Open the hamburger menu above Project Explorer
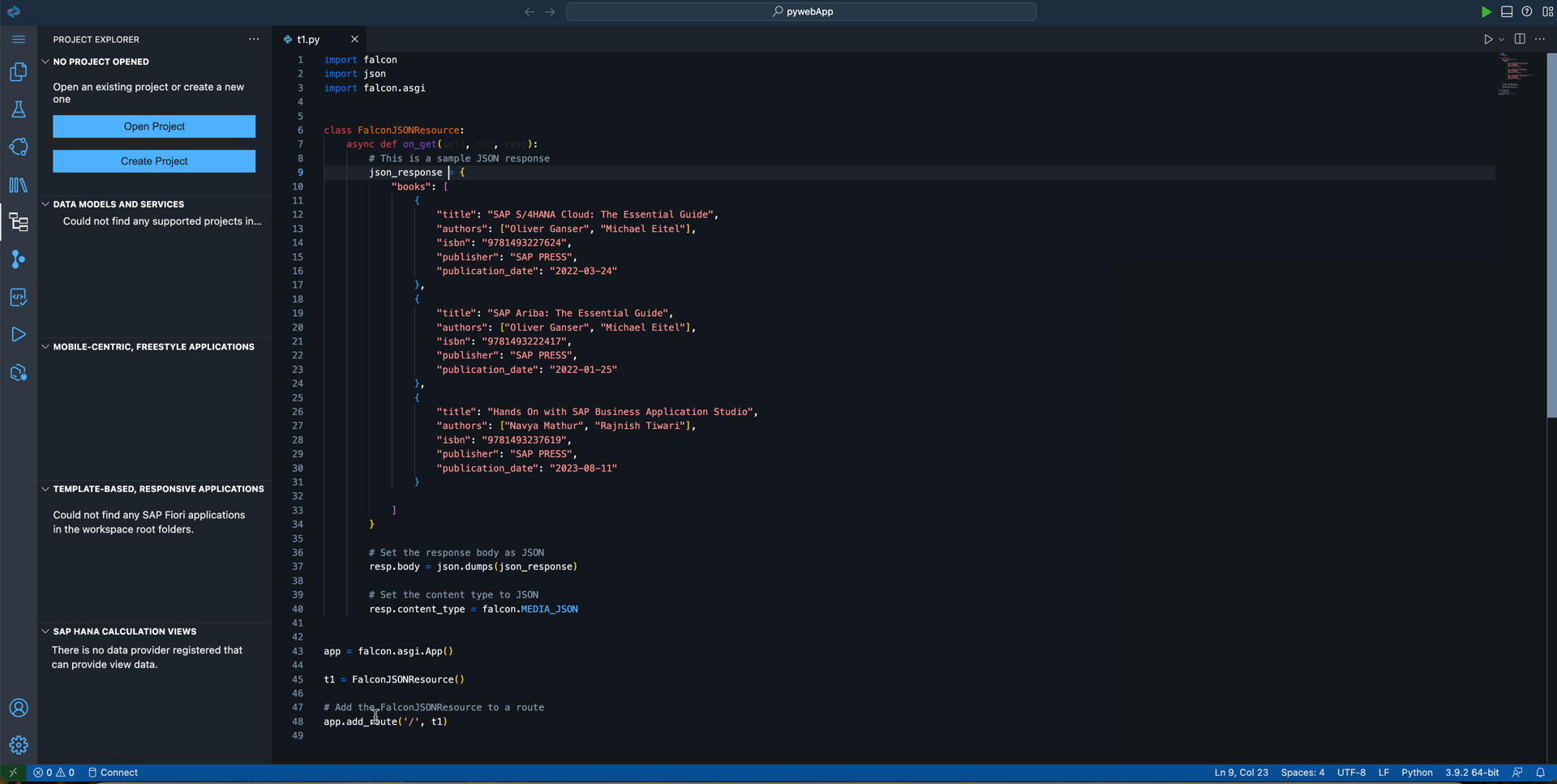 click(x=19, y=39)
